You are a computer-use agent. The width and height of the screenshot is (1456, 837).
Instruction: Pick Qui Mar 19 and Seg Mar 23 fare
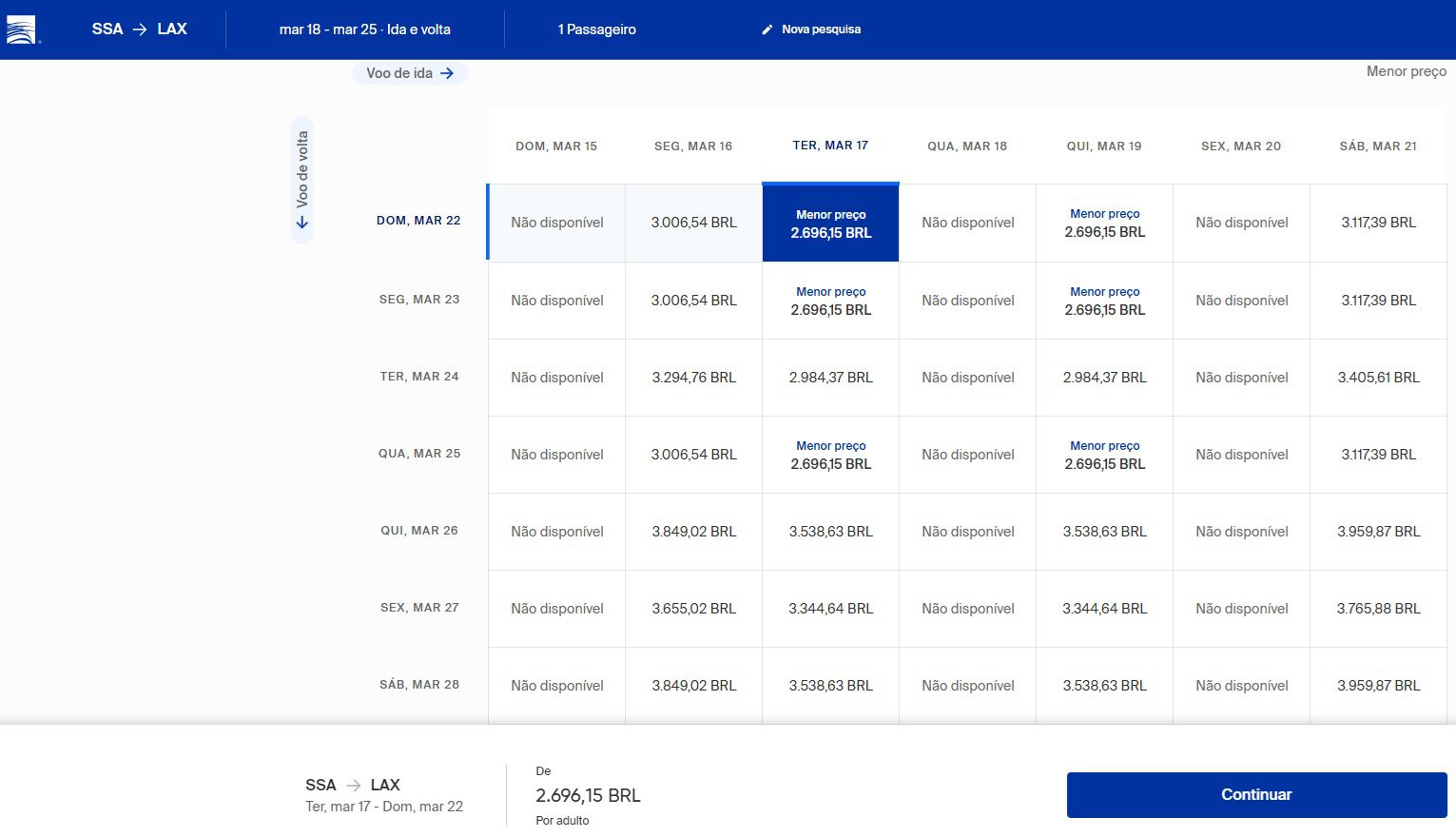click(1104, 301)
